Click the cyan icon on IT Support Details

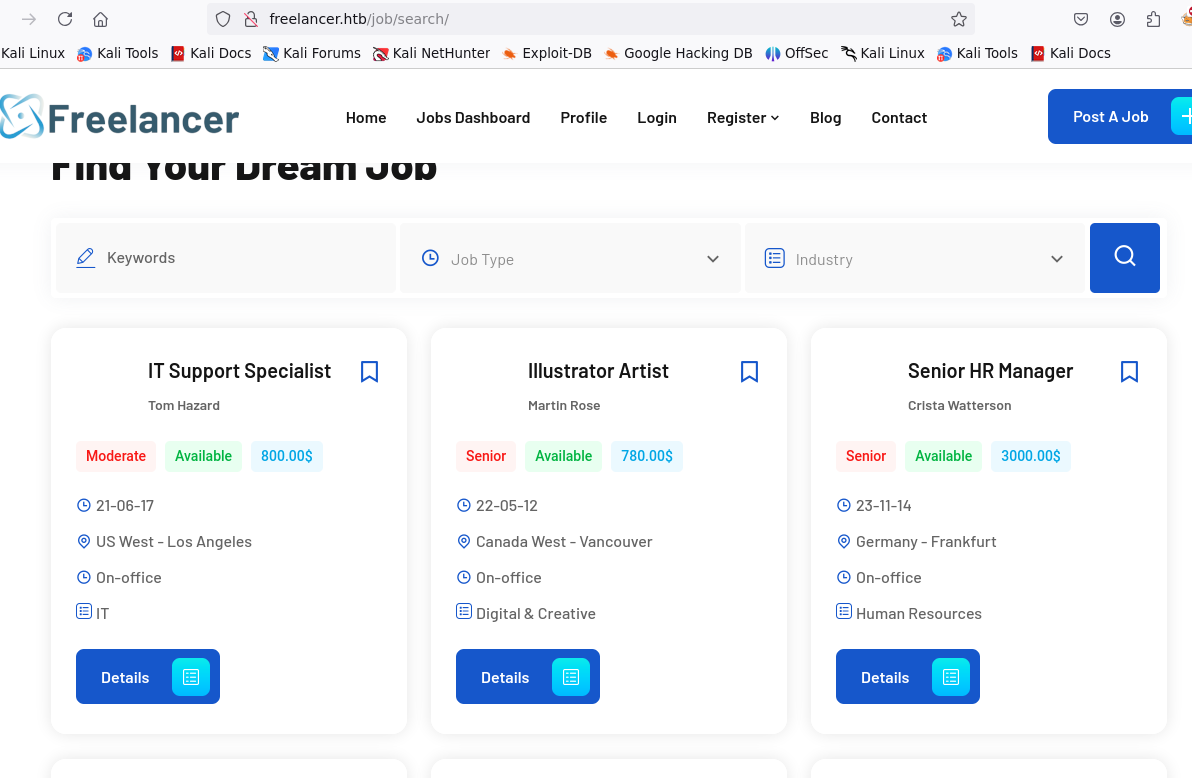click(x=191, y=677)
